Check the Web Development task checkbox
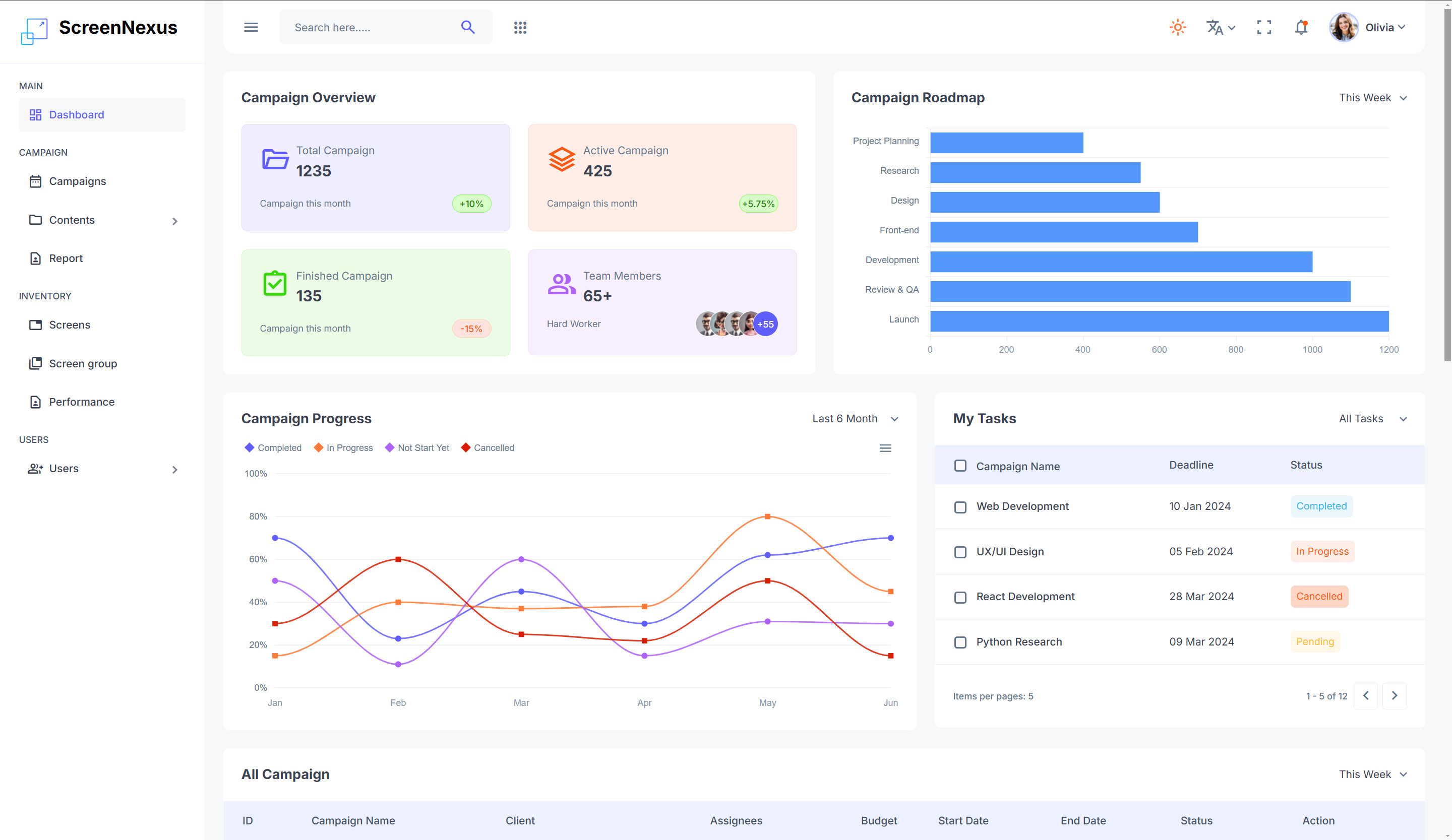The image size is (1452, 840). pyautogui.click(x=960, y=506)
